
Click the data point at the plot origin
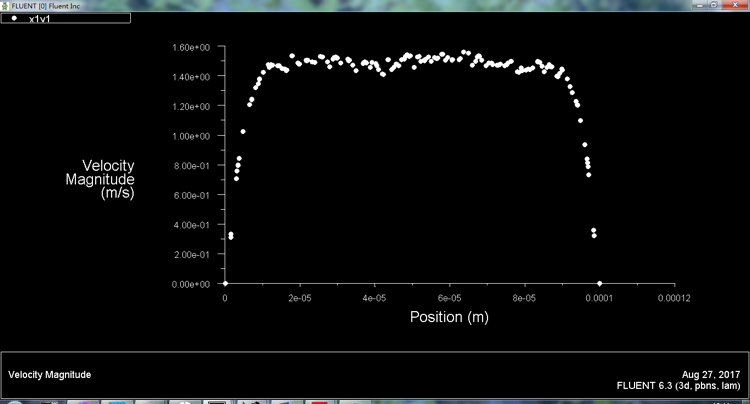[x=225, y=284]
